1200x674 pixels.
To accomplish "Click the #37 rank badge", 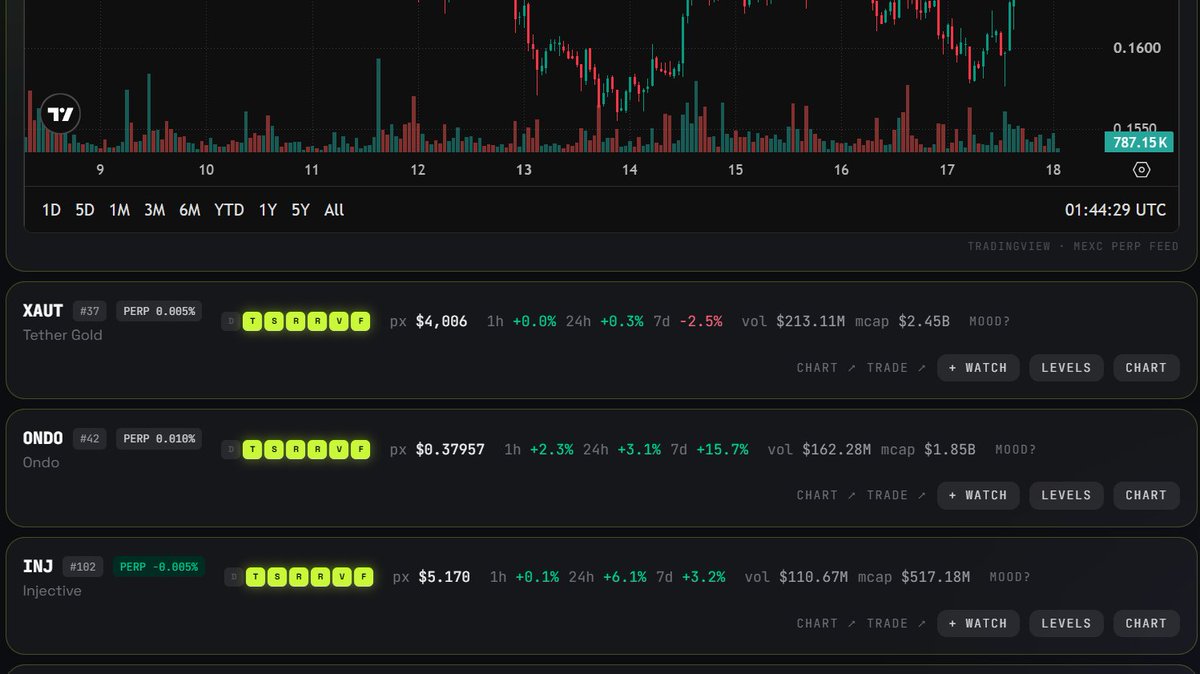I will 90,311.
